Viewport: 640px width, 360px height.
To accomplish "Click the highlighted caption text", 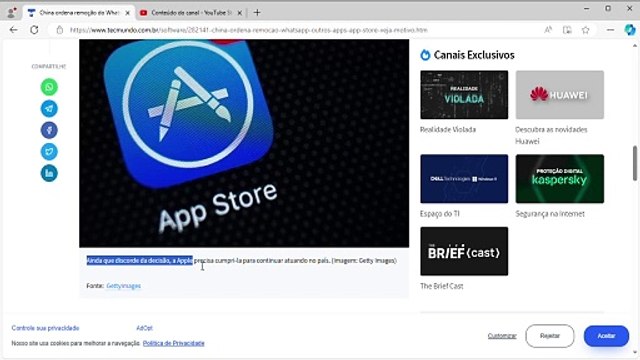I will (140, 260).
